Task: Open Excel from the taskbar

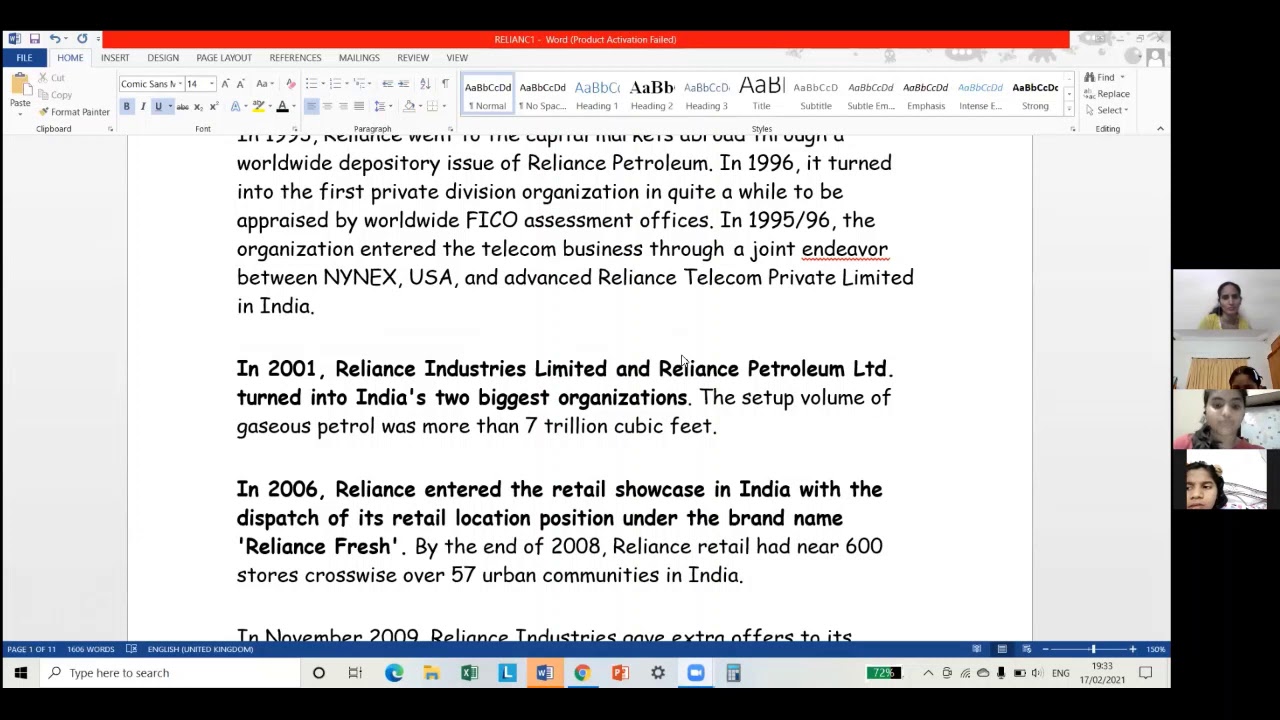Action: pos(469,673)
